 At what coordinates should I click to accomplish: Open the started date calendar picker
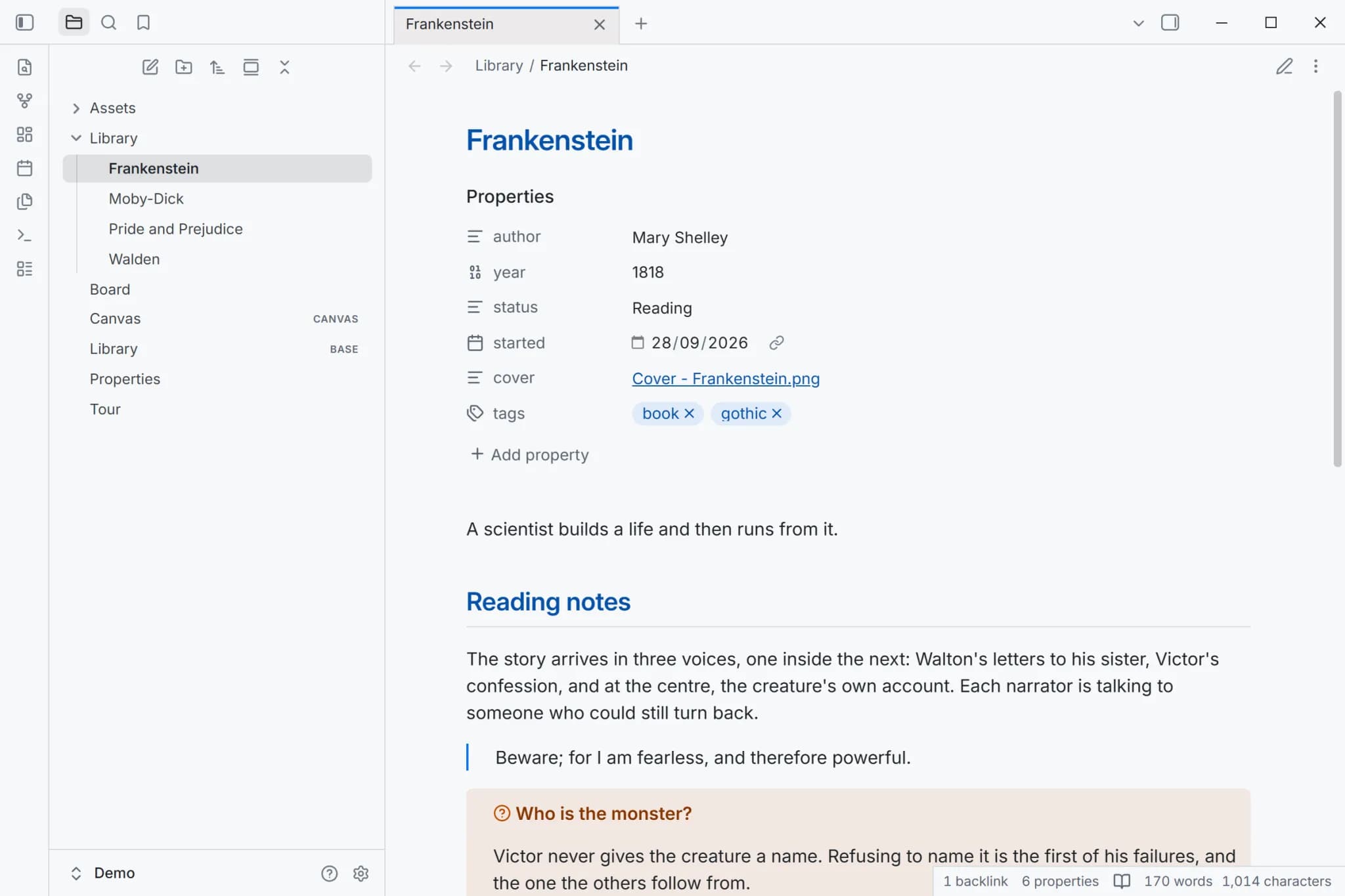tap(637, 342)
